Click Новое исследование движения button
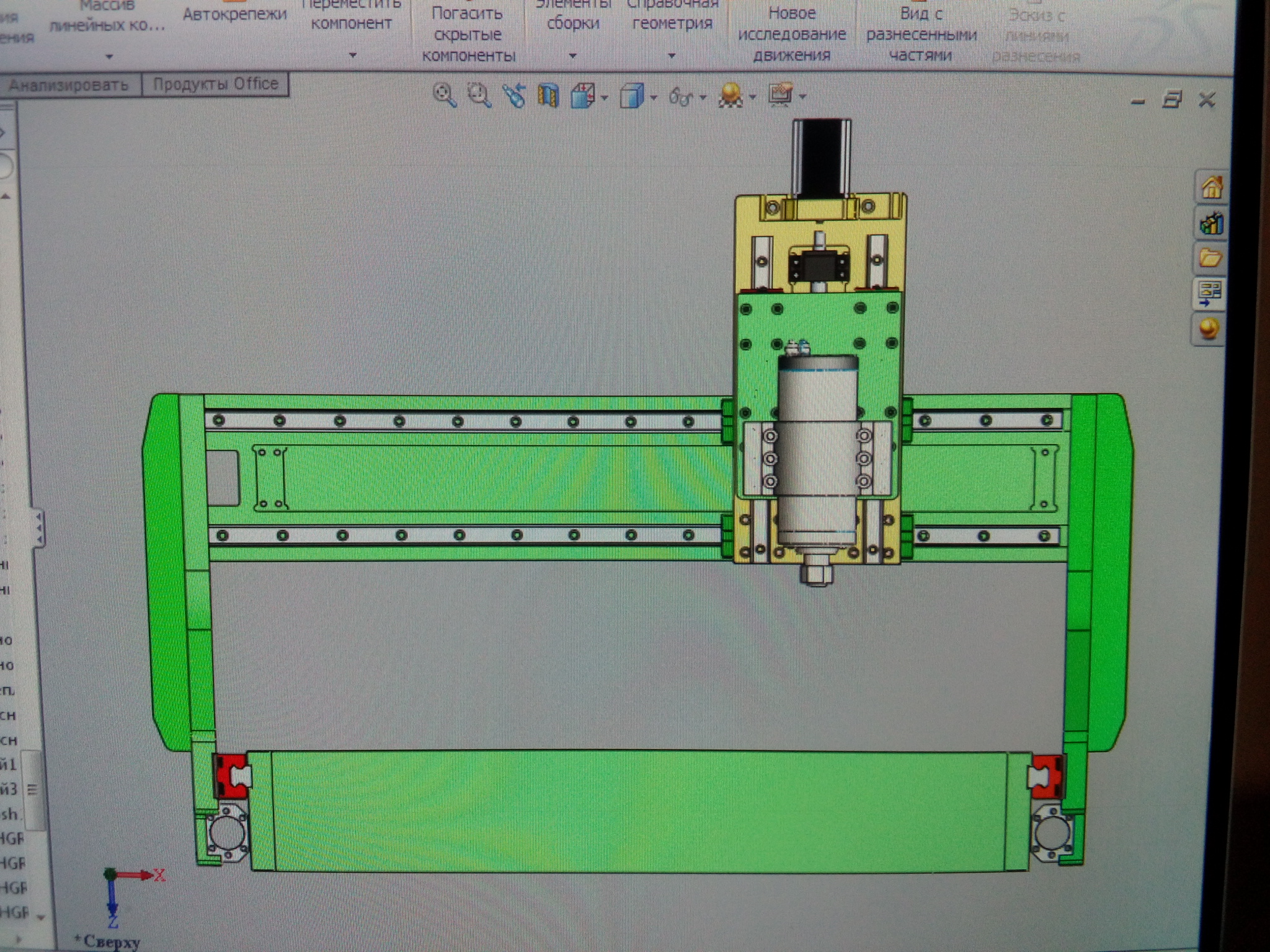The height and width of the screenshot is (952, 1270). click(791, 33)
